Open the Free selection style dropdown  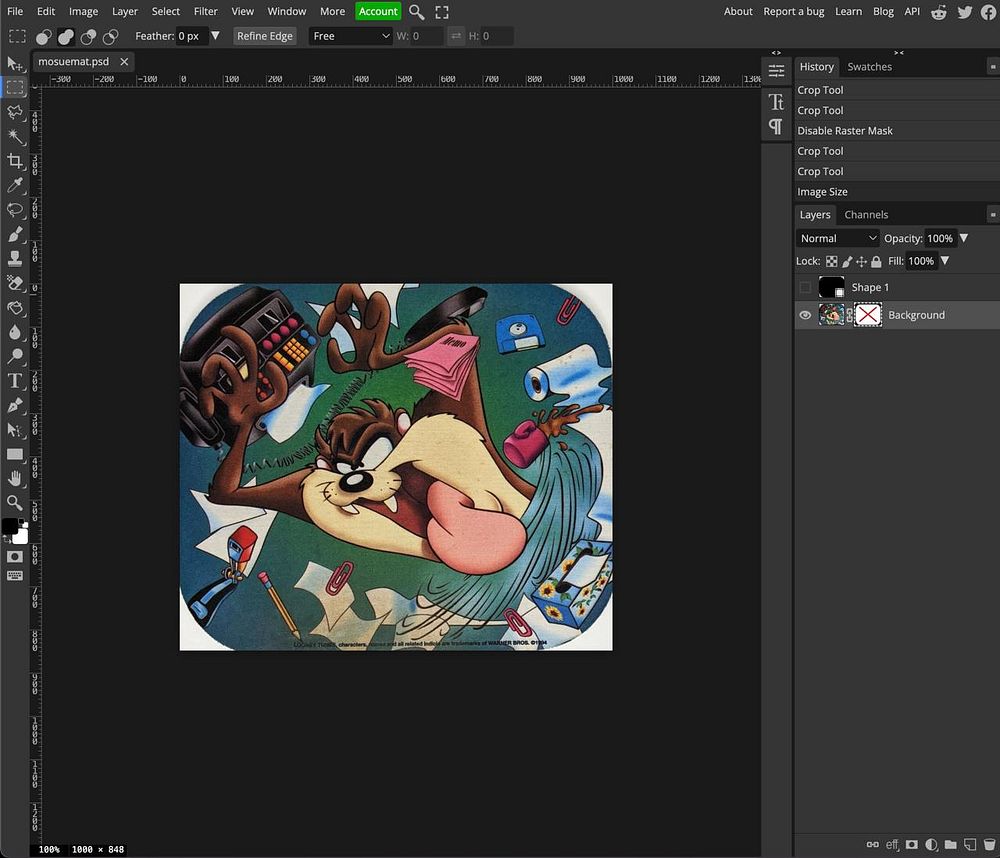pos(350,36)
